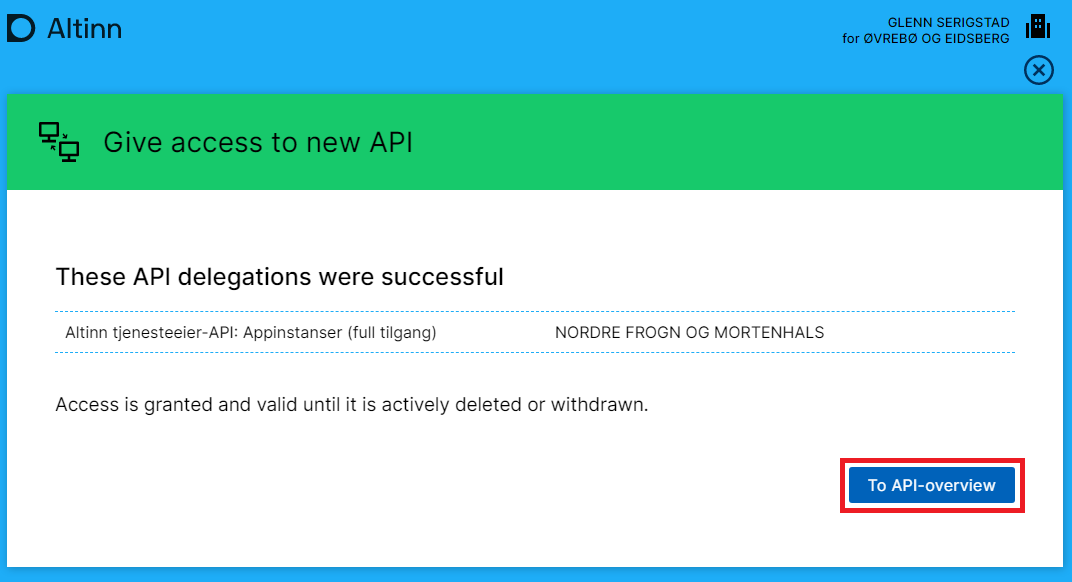Click the 'Access is granted and valid' message
1072x582 pixels.
(352, 405)
